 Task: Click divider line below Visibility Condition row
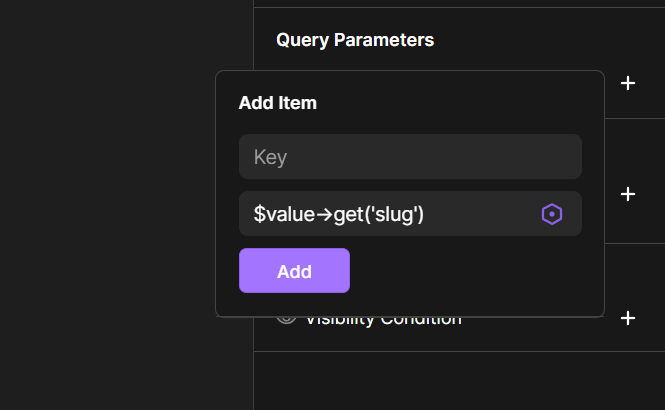pyautogui.click(x=459, y=351)
